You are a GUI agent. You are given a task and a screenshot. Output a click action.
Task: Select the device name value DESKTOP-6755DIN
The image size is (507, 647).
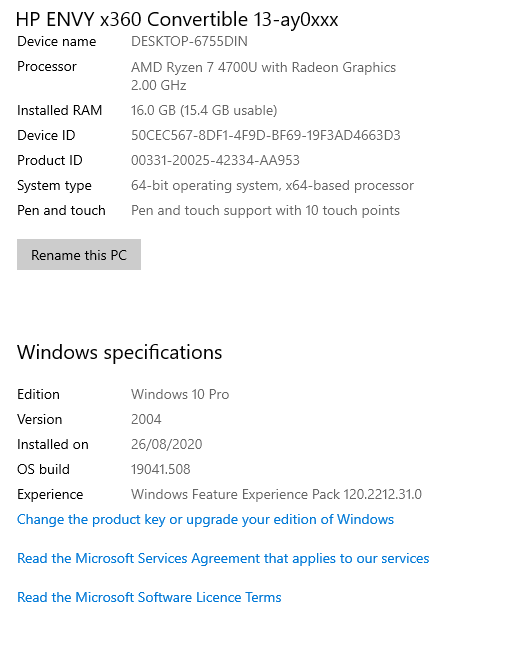[189, 41]
